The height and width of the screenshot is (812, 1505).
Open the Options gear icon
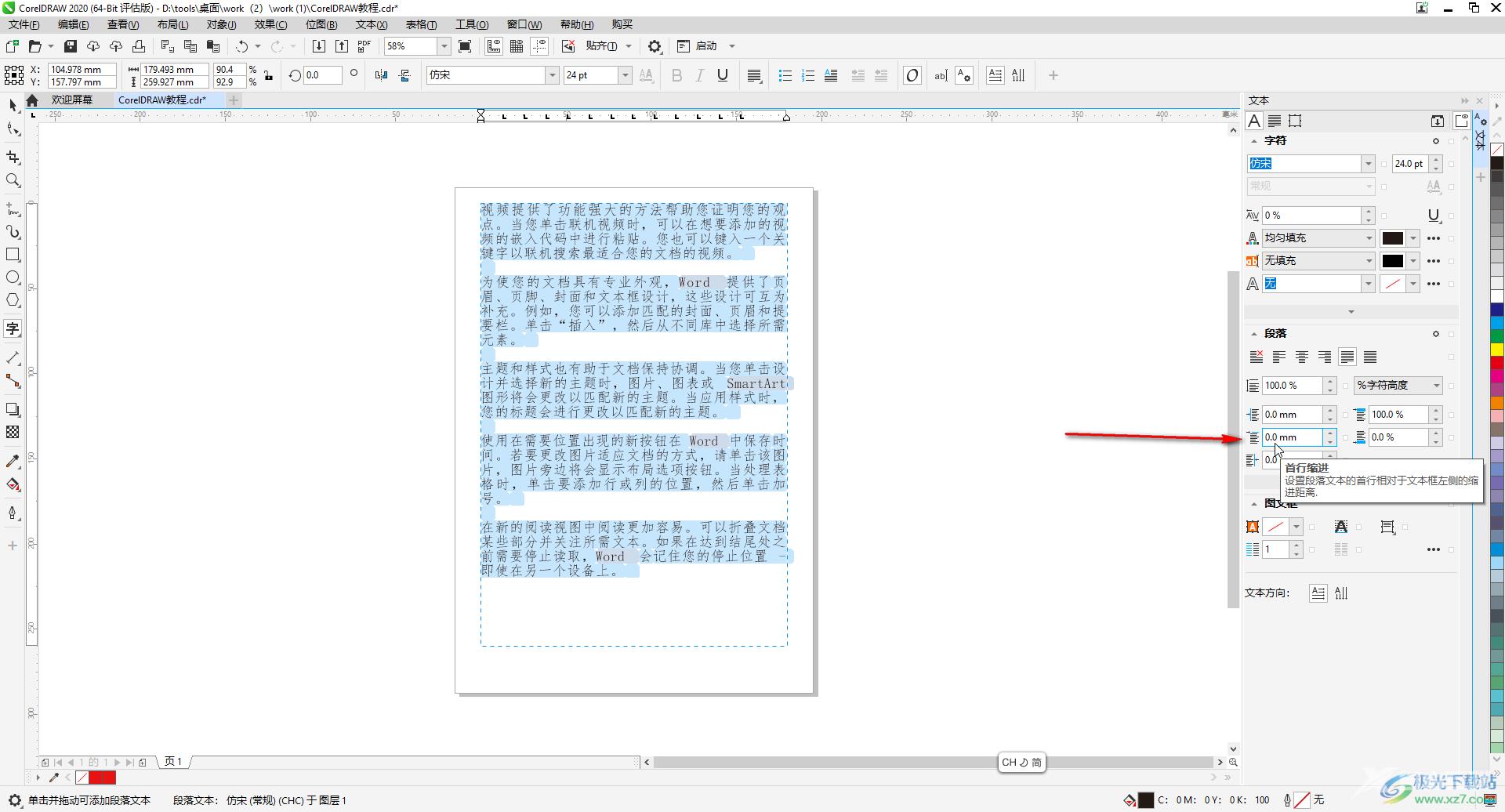(x=655, y=46)
